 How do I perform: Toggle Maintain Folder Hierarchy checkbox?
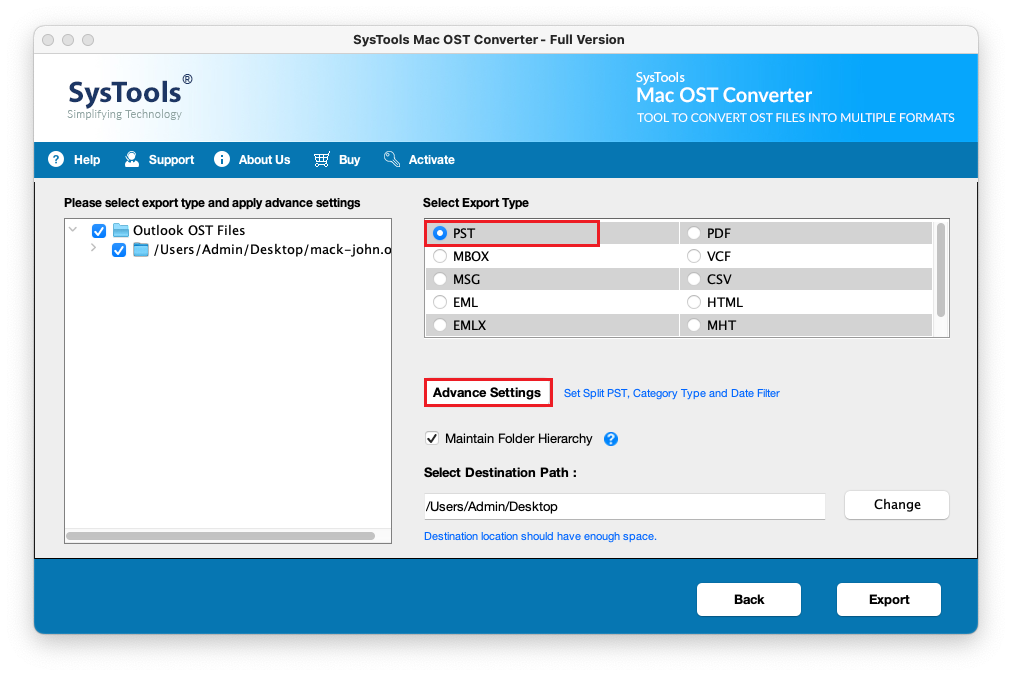click(432, 438)
